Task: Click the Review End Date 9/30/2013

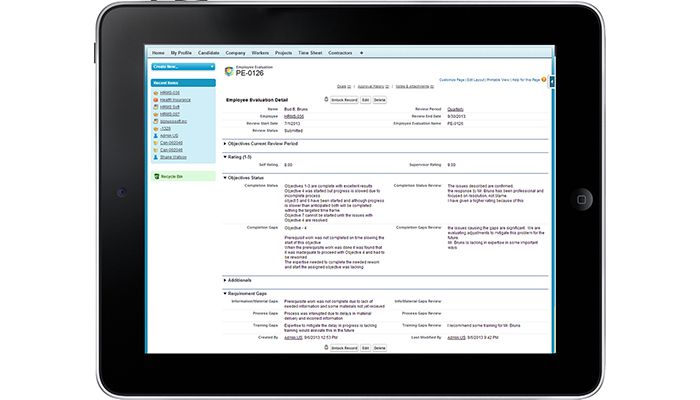Action: (456, 117)
